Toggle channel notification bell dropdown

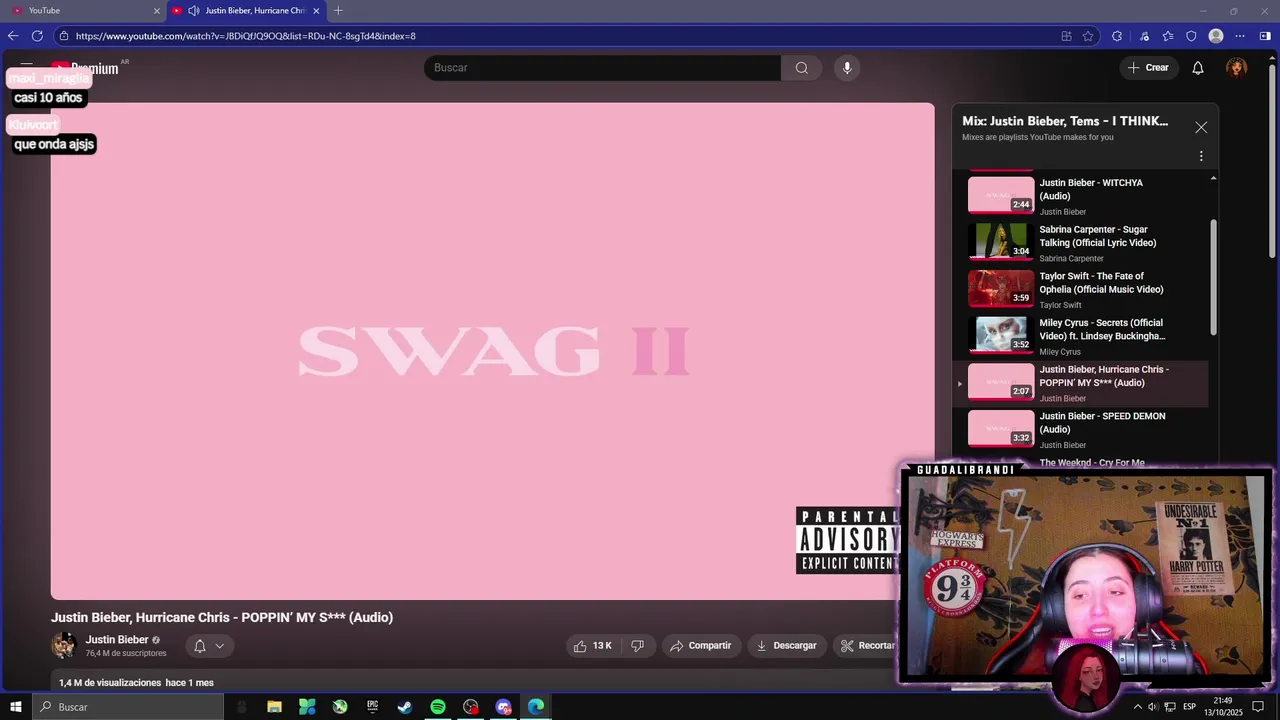[209, 646]
